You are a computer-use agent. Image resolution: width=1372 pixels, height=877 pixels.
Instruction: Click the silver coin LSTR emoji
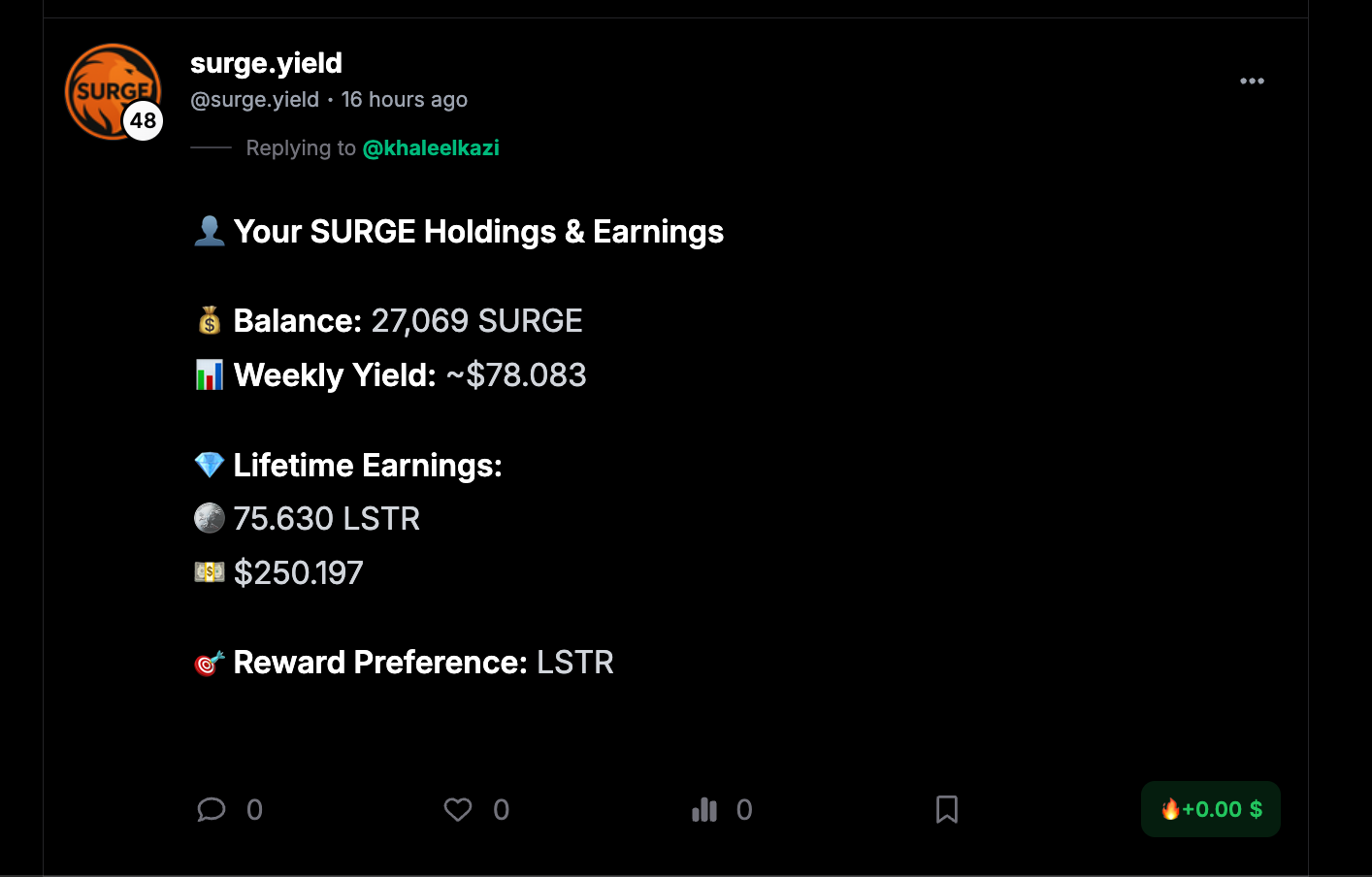coord(210,519)
